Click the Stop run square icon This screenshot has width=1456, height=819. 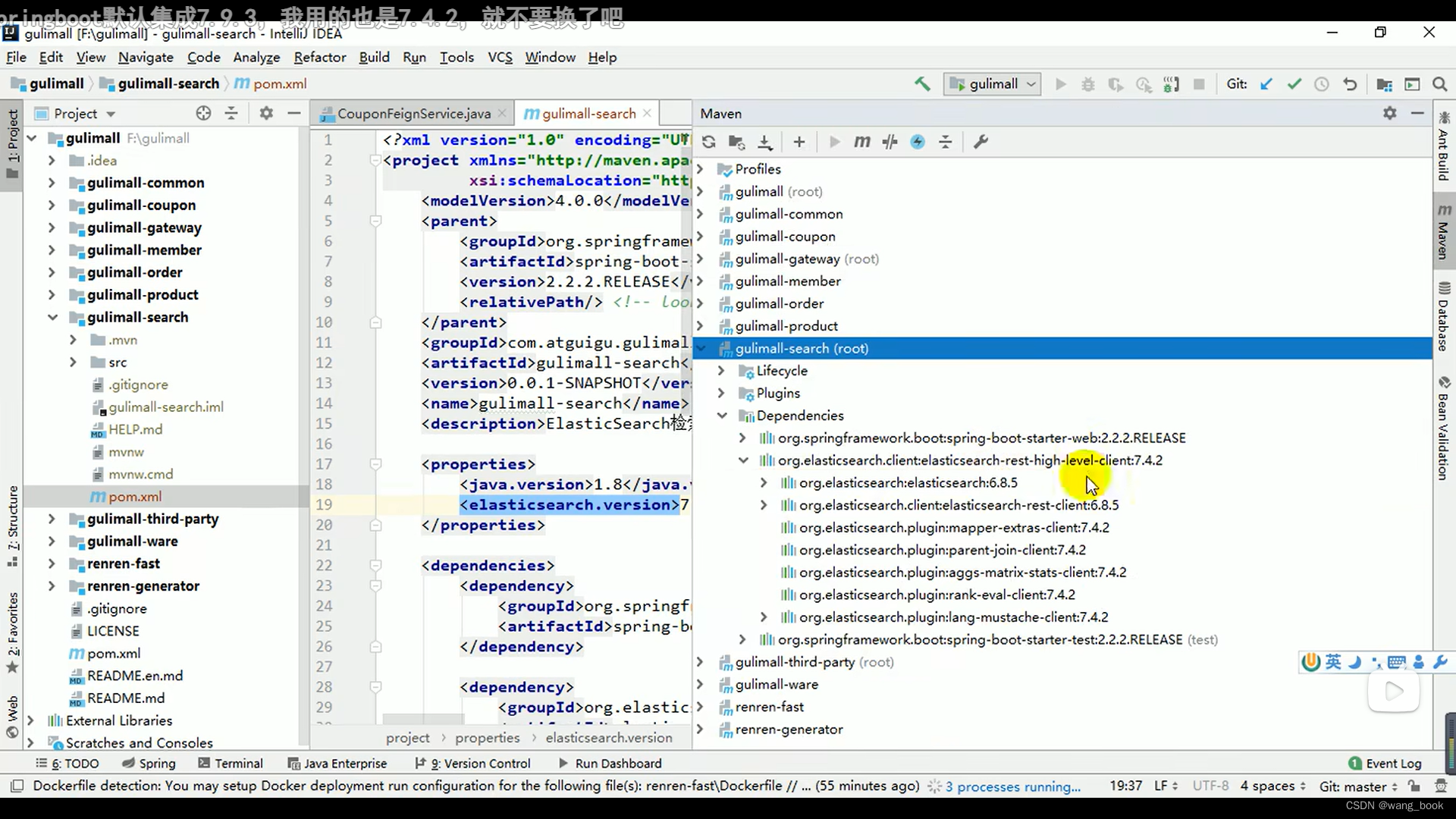coord(1199,84)
